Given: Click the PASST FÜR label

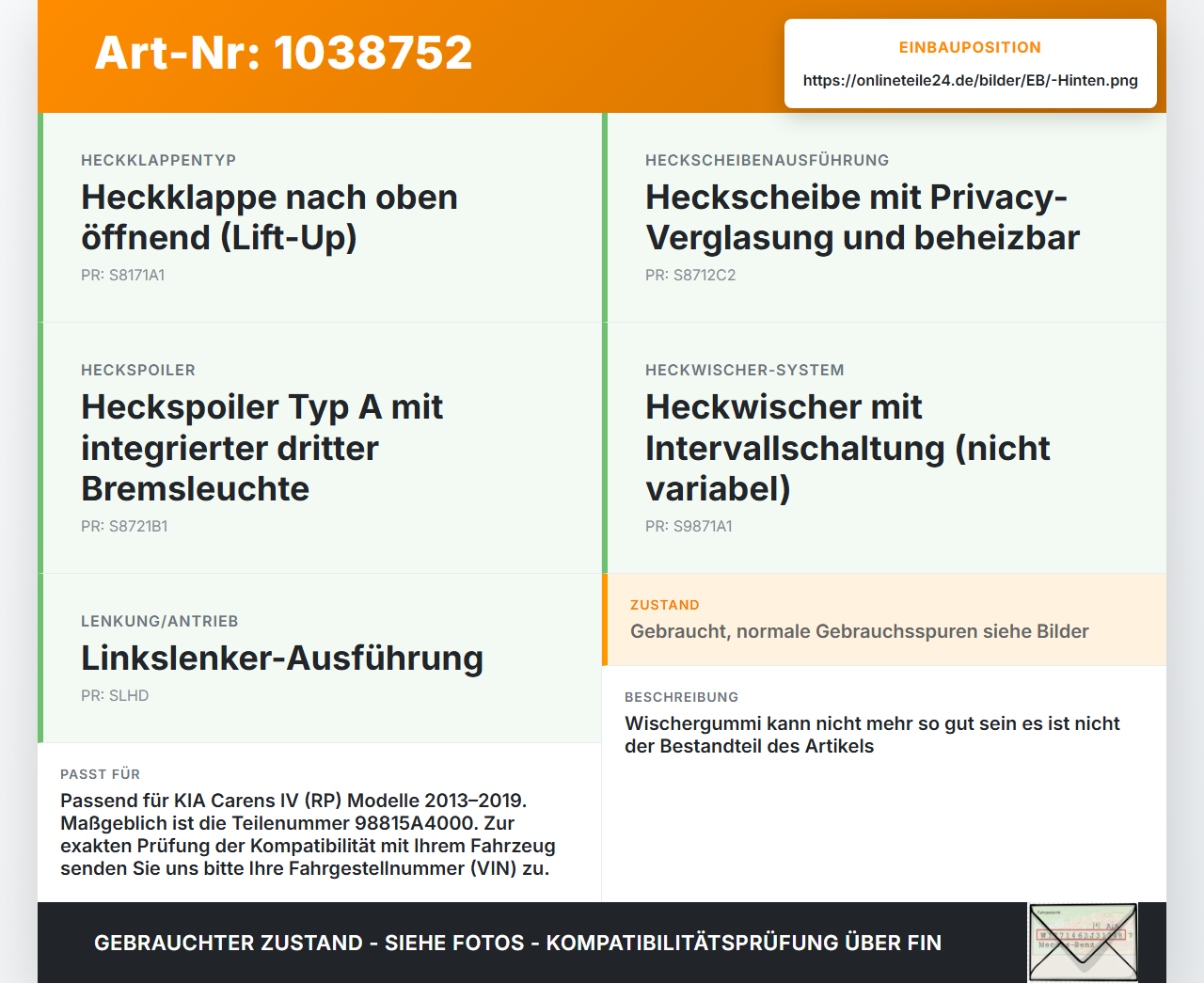Looking at the screenshot, I should (x=100, y=774).
